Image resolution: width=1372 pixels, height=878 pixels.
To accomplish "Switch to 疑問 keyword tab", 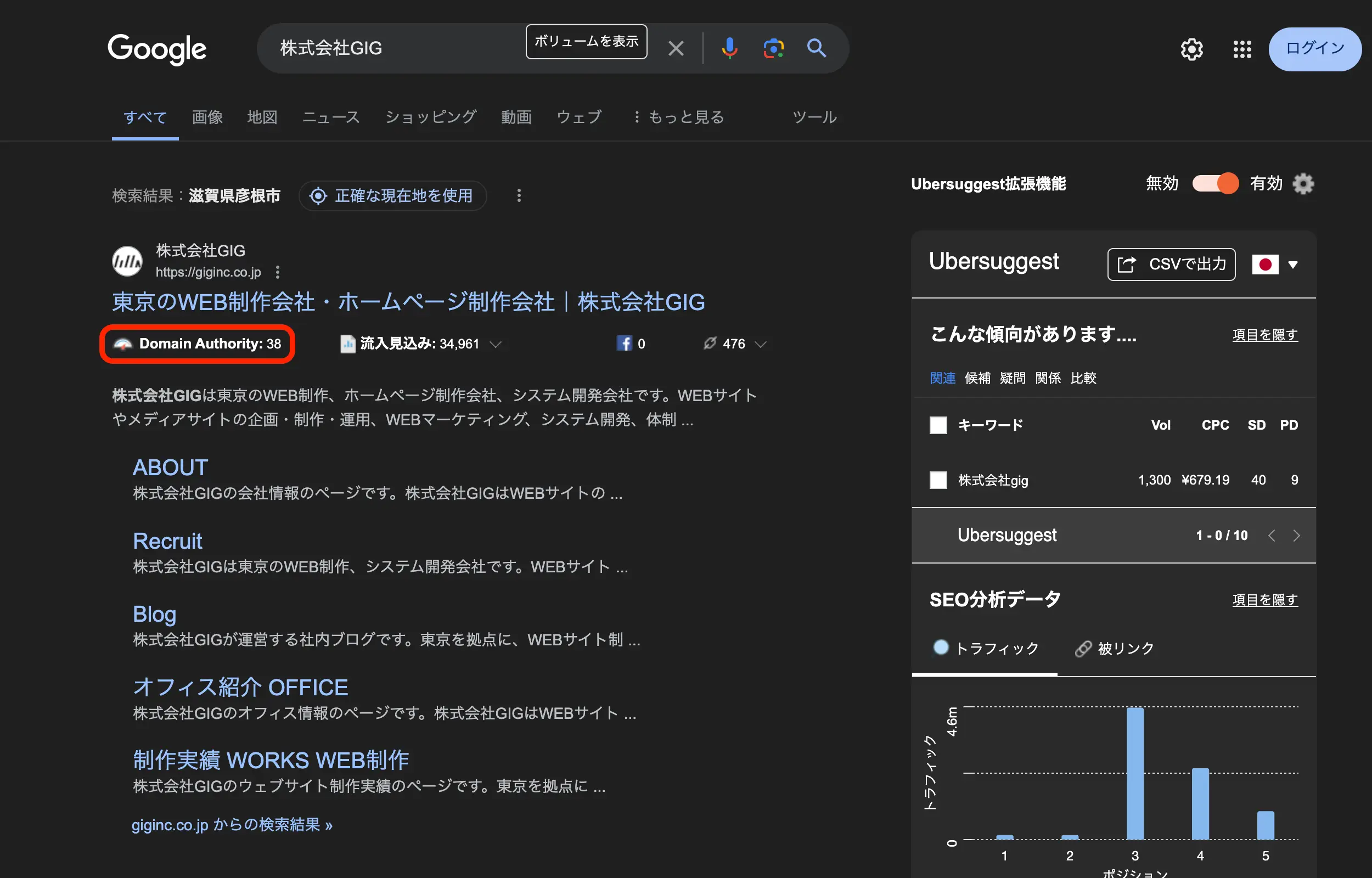I will (1013, 378).
